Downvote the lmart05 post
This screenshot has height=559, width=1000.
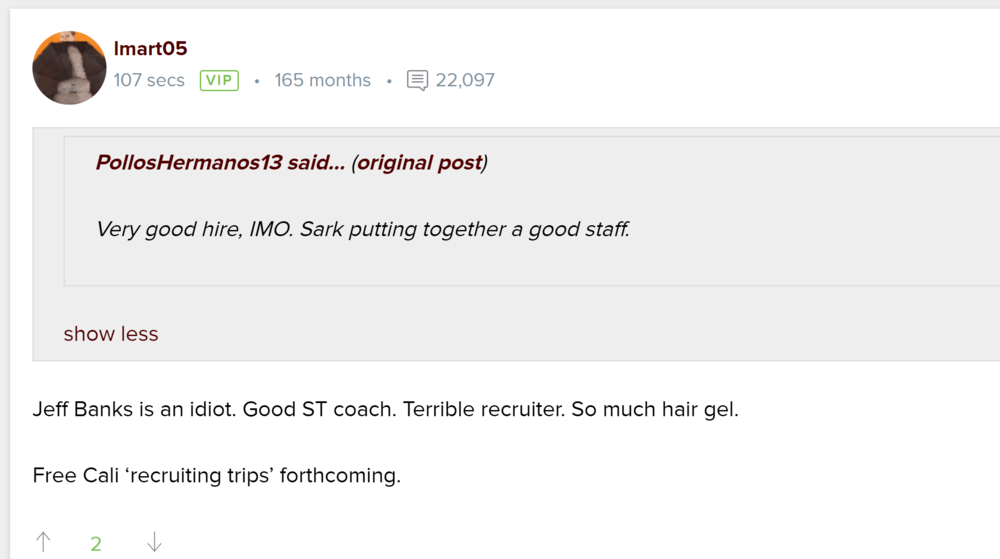pos(154,543)
